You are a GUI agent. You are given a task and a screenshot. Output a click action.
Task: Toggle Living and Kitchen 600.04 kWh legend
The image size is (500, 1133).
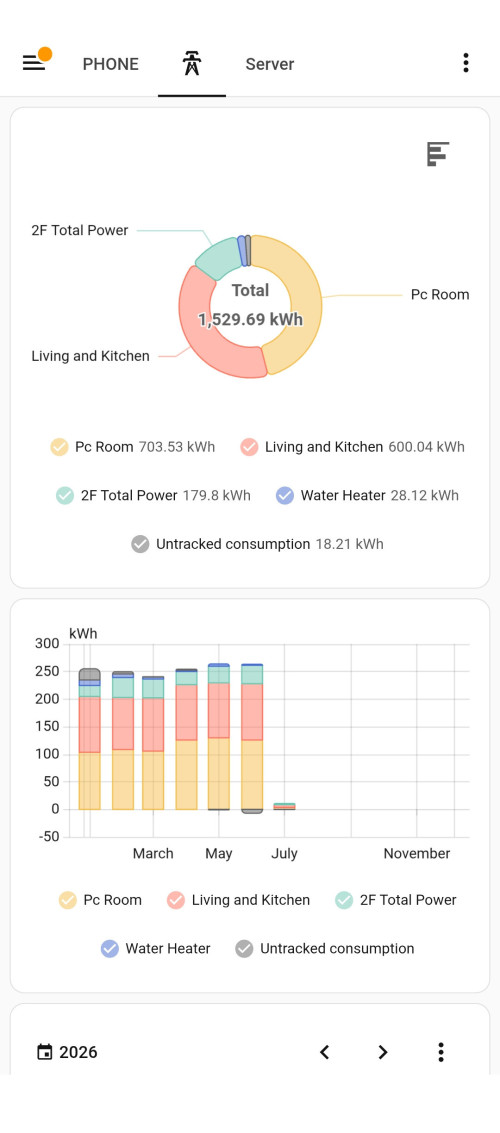(x=353, y=447)
